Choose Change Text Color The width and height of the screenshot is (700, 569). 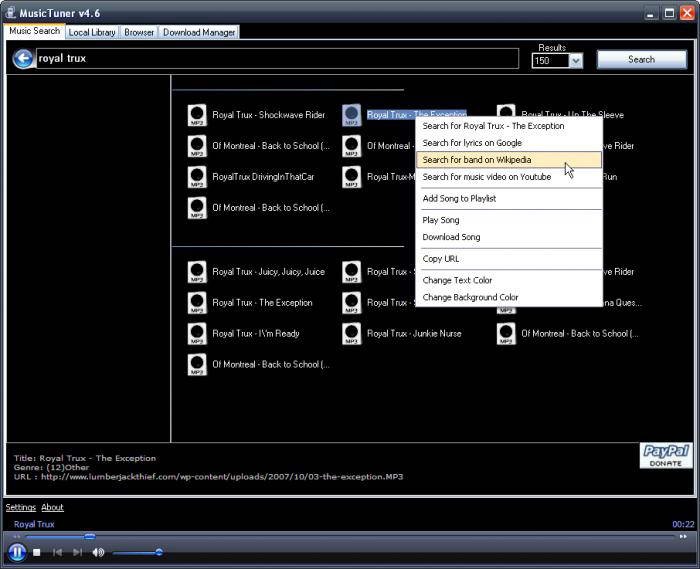509,280
